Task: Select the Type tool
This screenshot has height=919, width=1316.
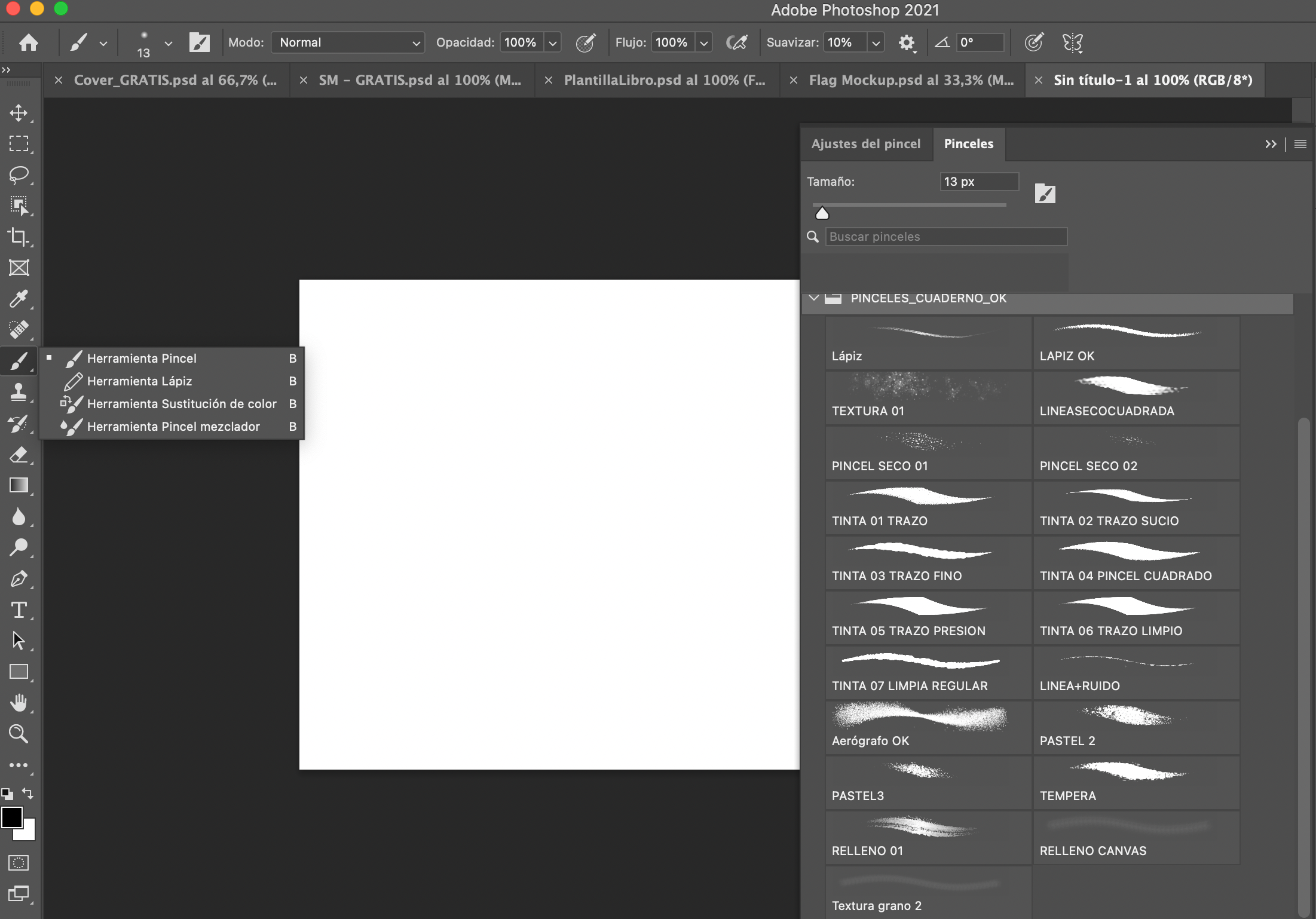Action: coord(19,610)
